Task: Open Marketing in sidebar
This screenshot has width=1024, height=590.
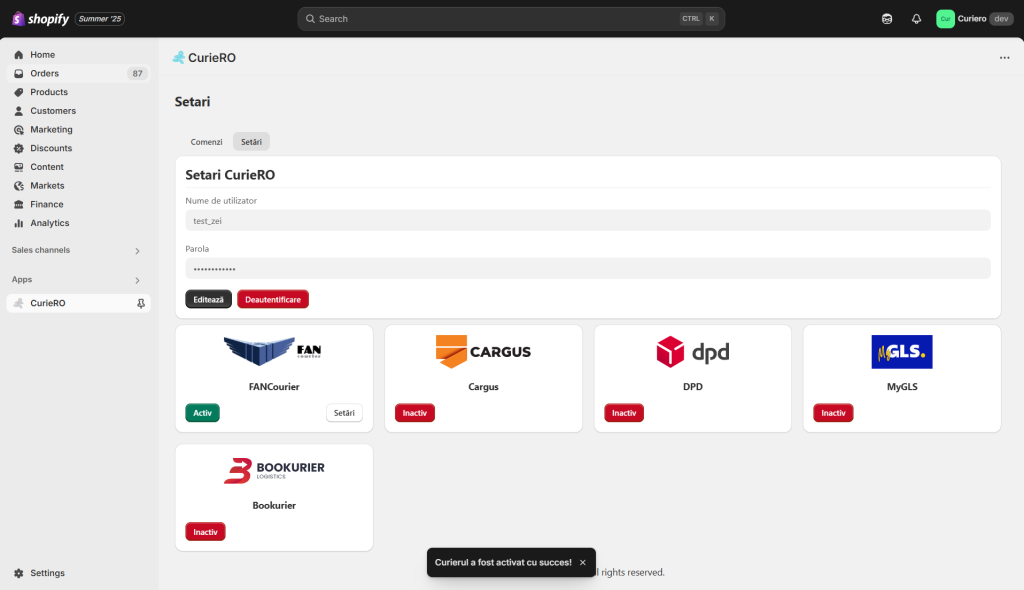Action: (x=51, y=130)
